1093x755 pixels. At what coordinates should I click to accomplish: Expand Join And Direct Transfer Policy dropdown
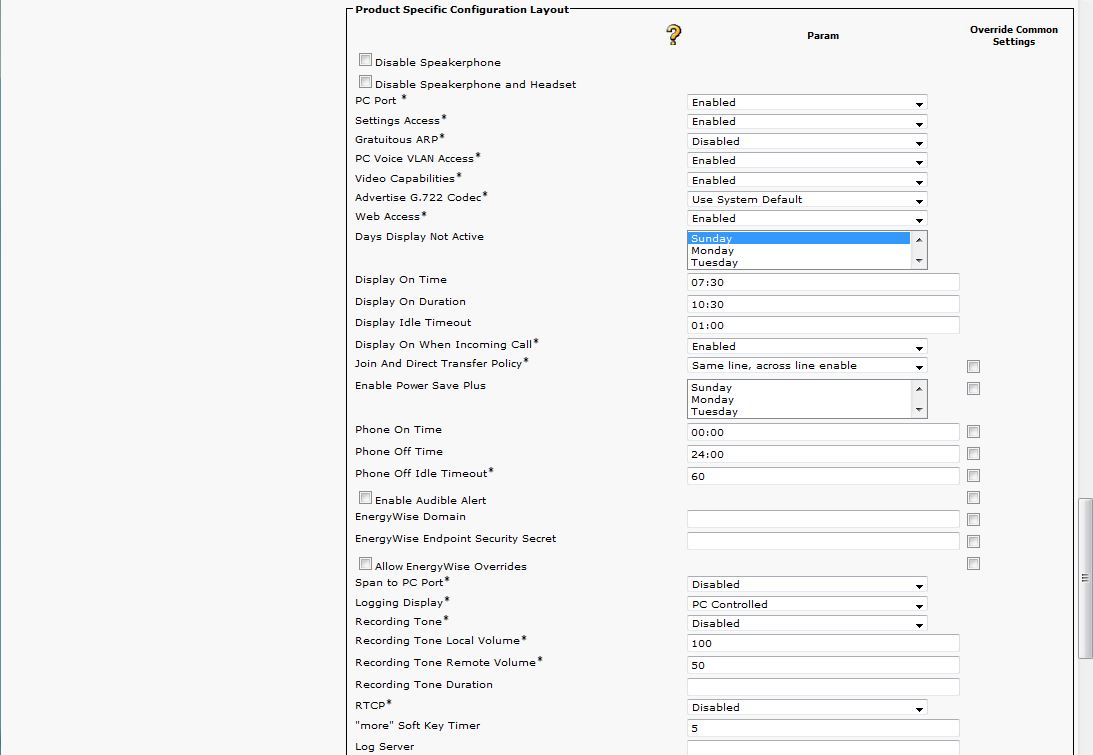[x=807, y=366]
